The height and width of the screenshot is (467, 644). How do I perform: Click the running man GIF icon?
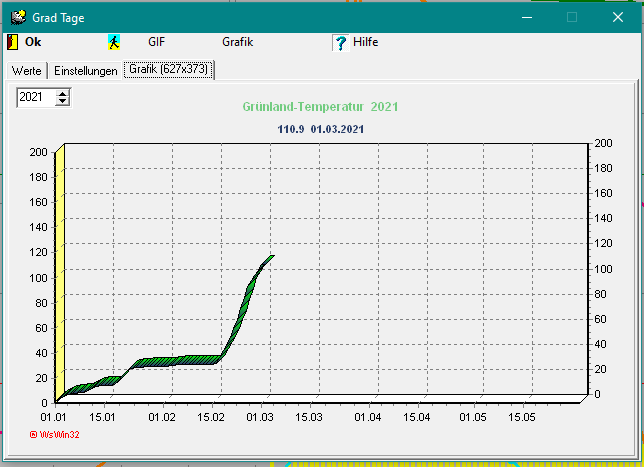tap(114, 42)
